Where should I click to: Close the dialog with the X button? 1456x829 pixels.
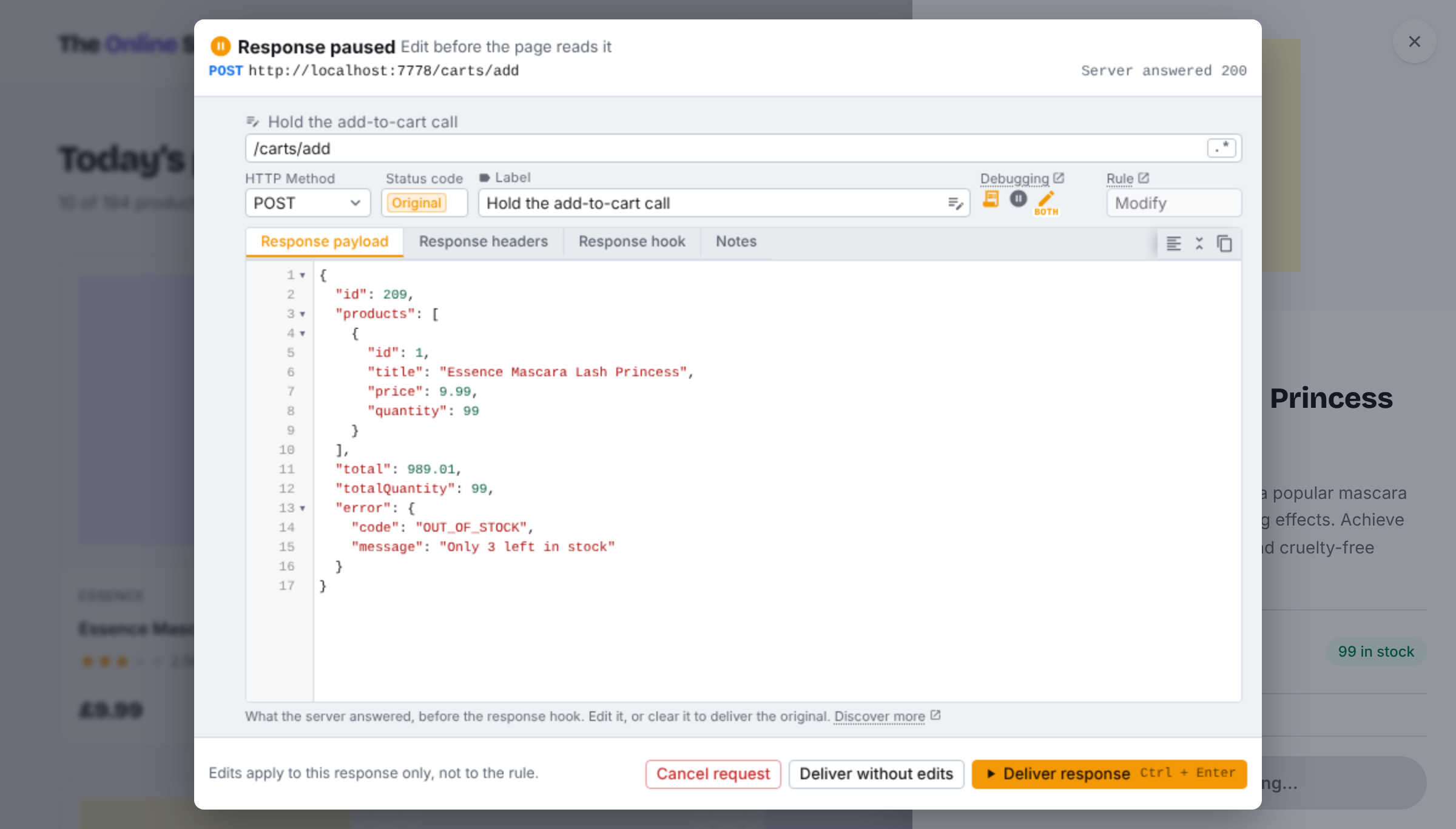[1415, 41]
